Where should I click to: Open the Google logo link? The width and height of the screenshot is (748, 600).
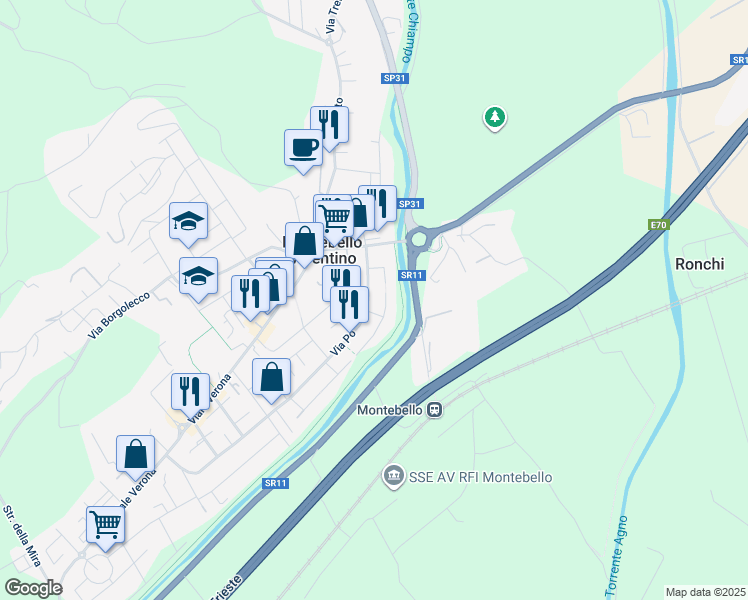(33, 588)
